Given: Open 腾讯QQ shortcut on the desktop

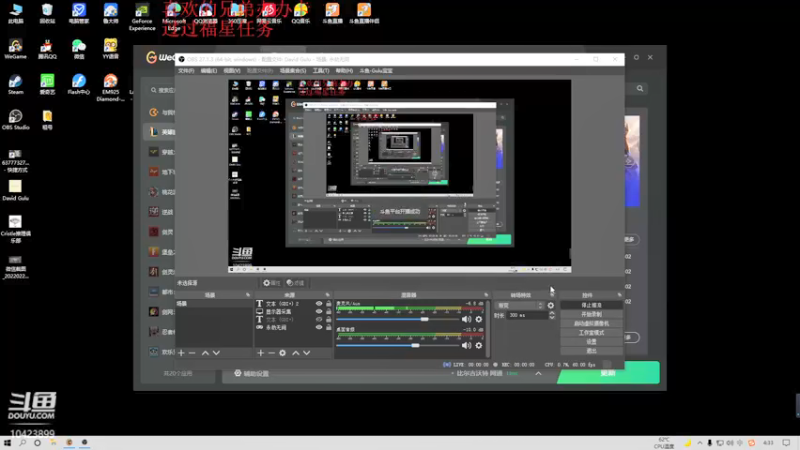Looking at the screenshot, I should coord(47,49).
